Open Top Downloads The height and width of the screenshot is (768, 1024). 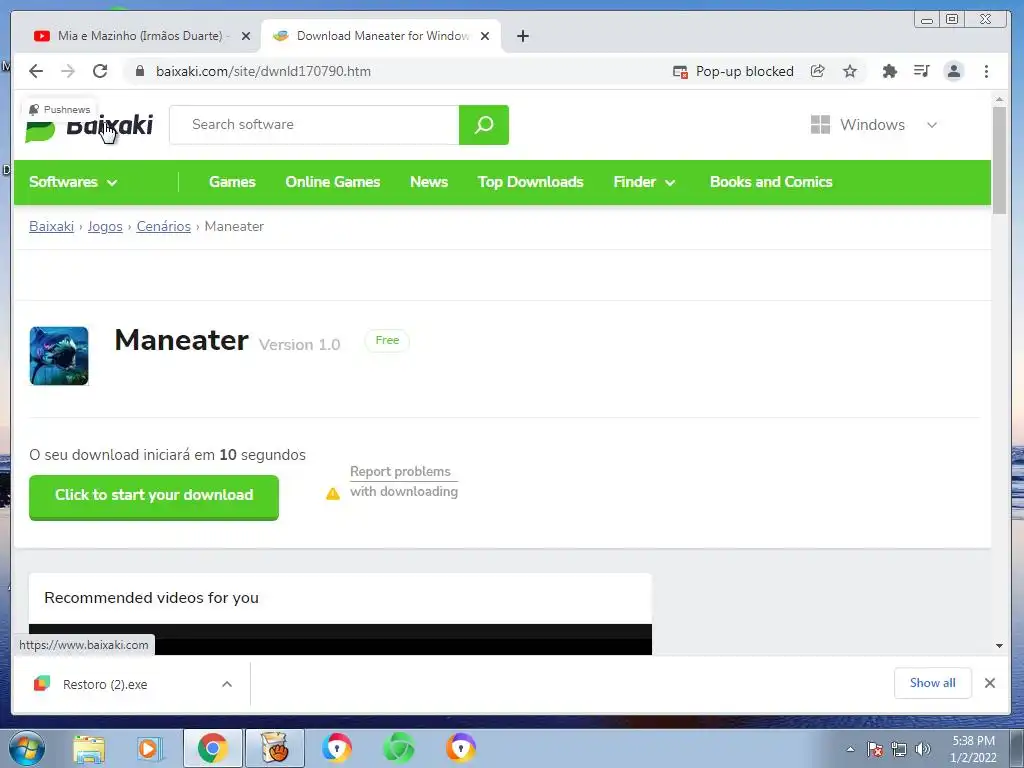(x=530, y=182)
